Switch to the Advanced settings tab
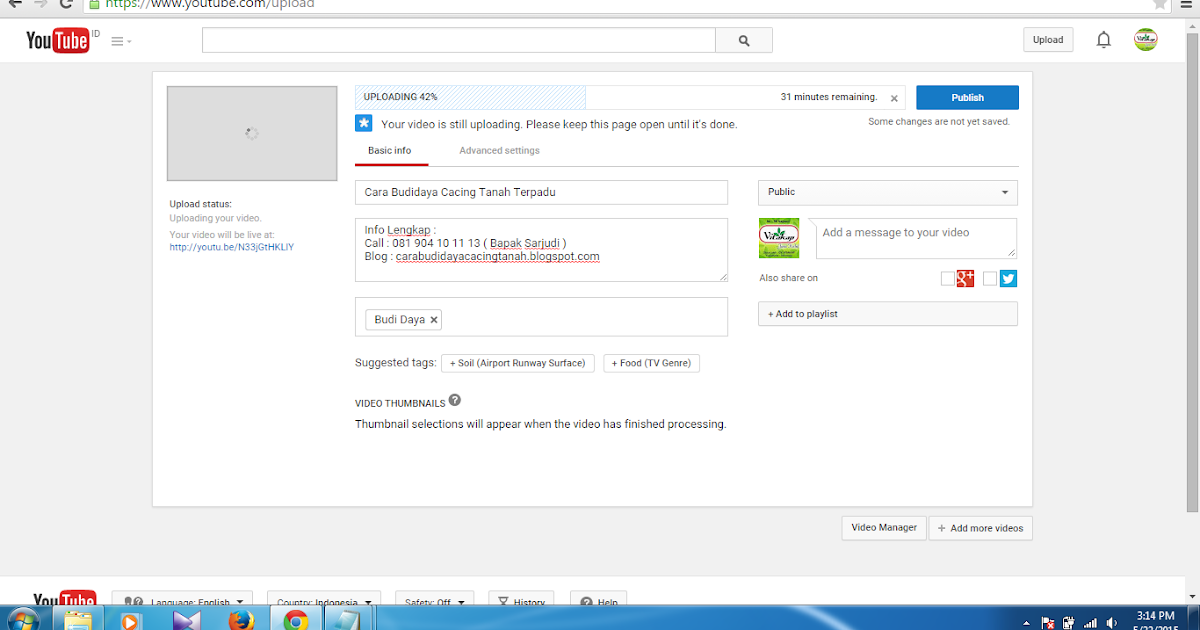The height and width of the screenshot is (630, 1200). pos(499,151)
